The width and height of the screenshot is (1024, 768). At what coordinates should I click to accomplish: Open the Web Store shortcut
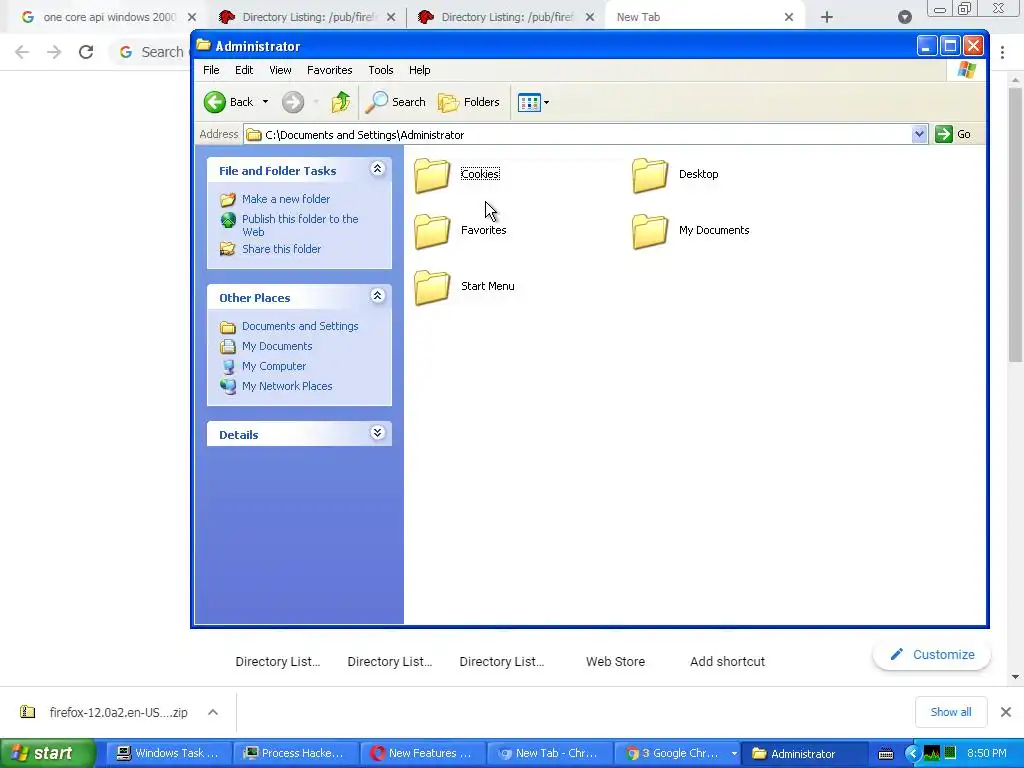pyautogui.click(x=615, y=662)
